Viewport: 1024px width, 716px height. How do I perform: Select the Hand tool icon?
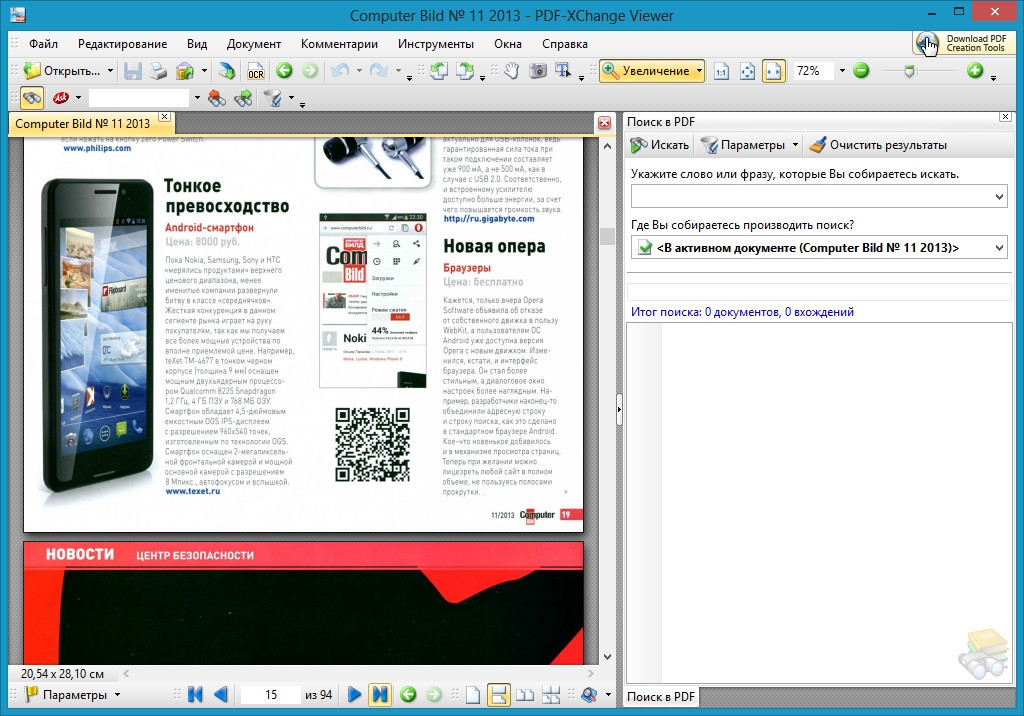512,71
